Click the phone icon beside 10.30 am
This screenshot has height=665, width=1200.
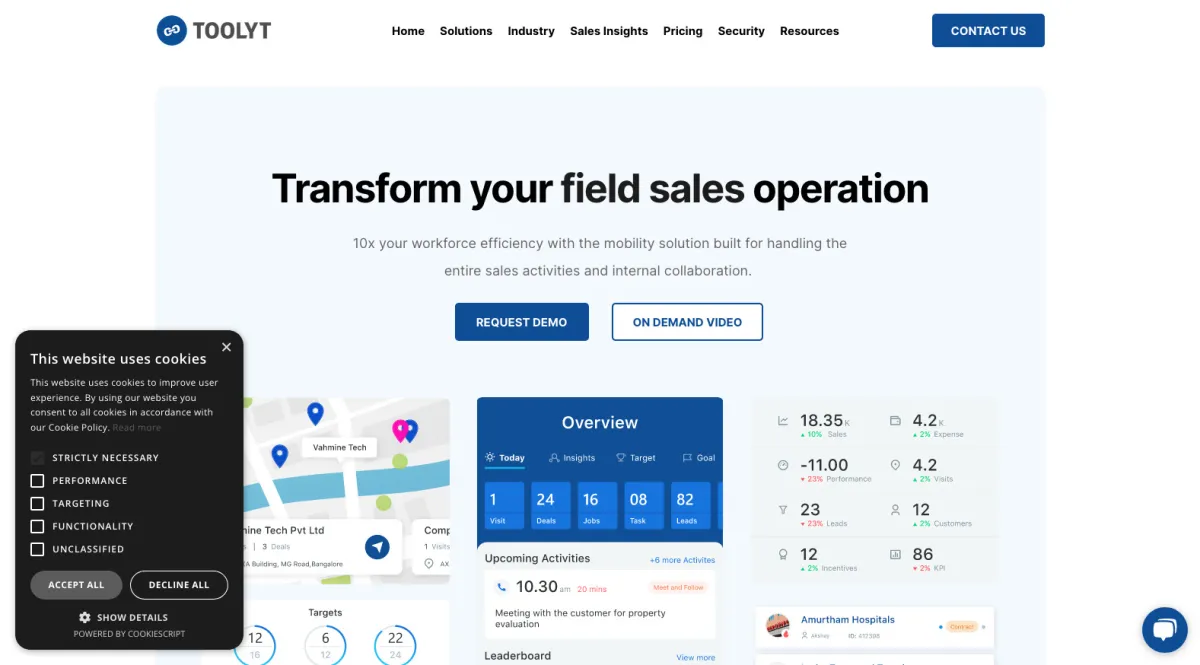point(502,587)
